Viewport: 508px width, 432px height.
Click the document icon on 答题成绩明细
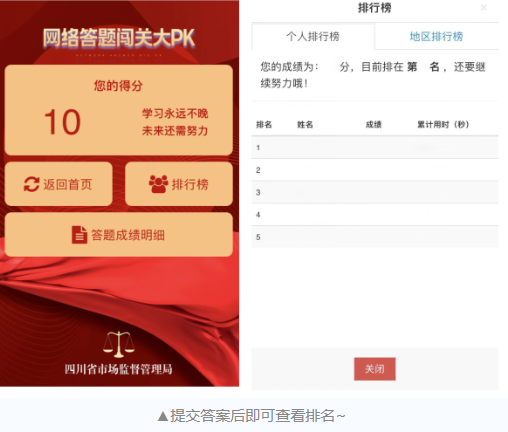[79, 235]
